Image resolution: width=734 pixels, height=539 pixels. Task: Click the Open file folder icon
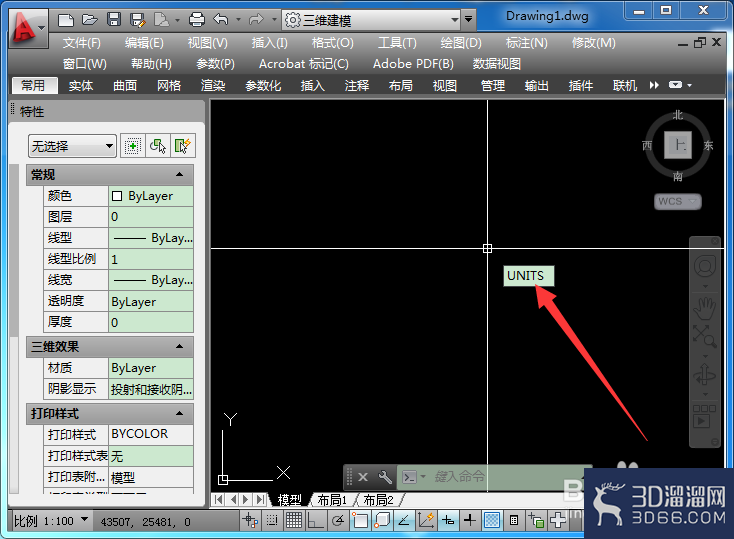(89, 20)
